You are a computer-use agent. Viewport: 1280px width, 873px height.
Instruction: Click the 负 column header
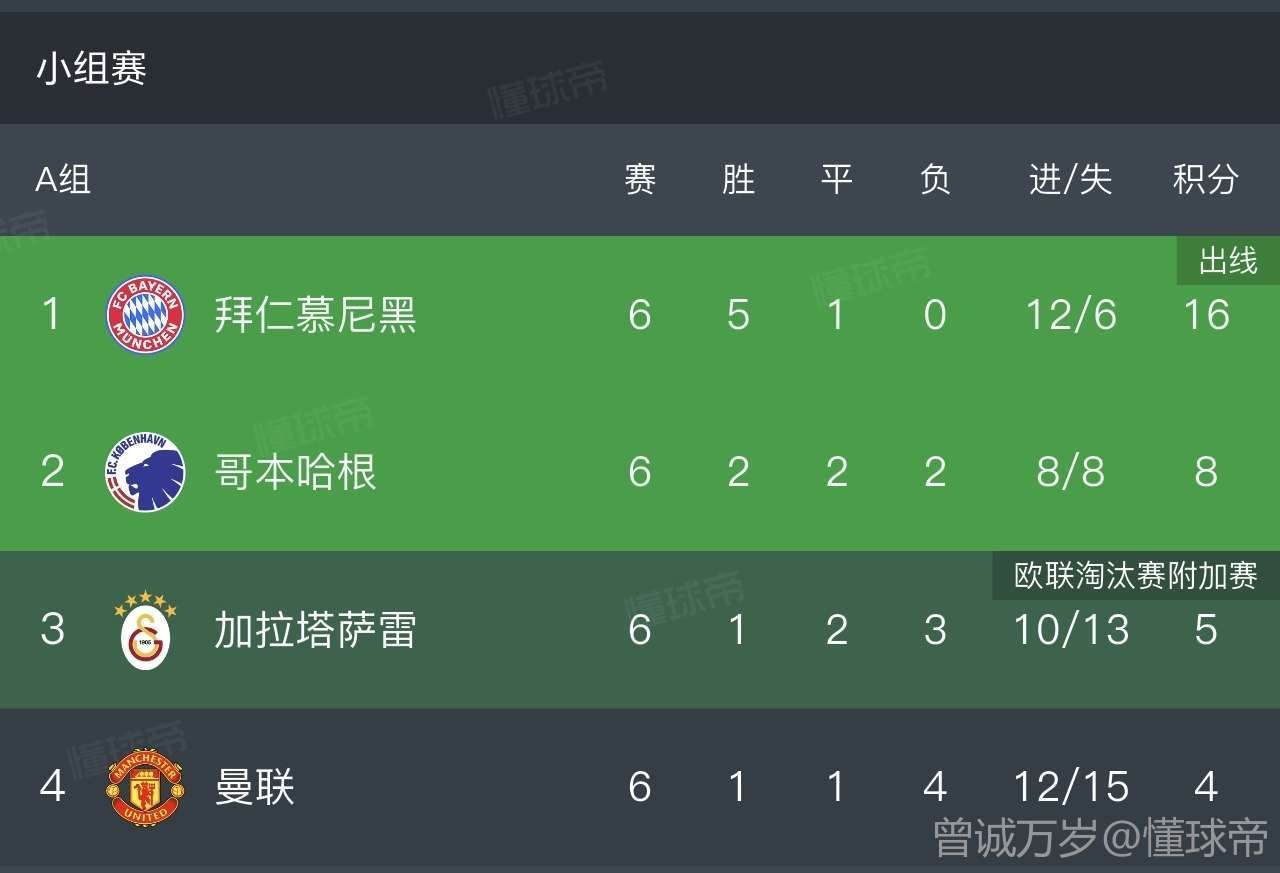pos(935,180)
